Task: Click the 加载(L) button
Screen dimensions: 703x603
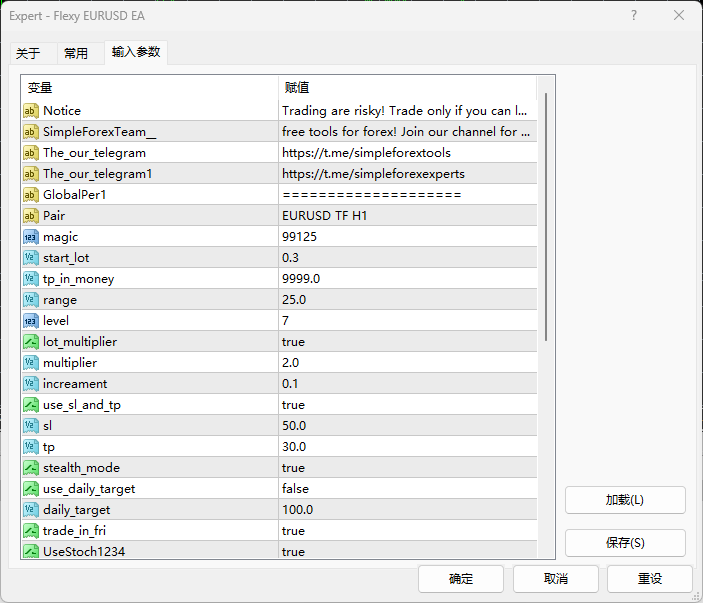Action: (625, 500)
